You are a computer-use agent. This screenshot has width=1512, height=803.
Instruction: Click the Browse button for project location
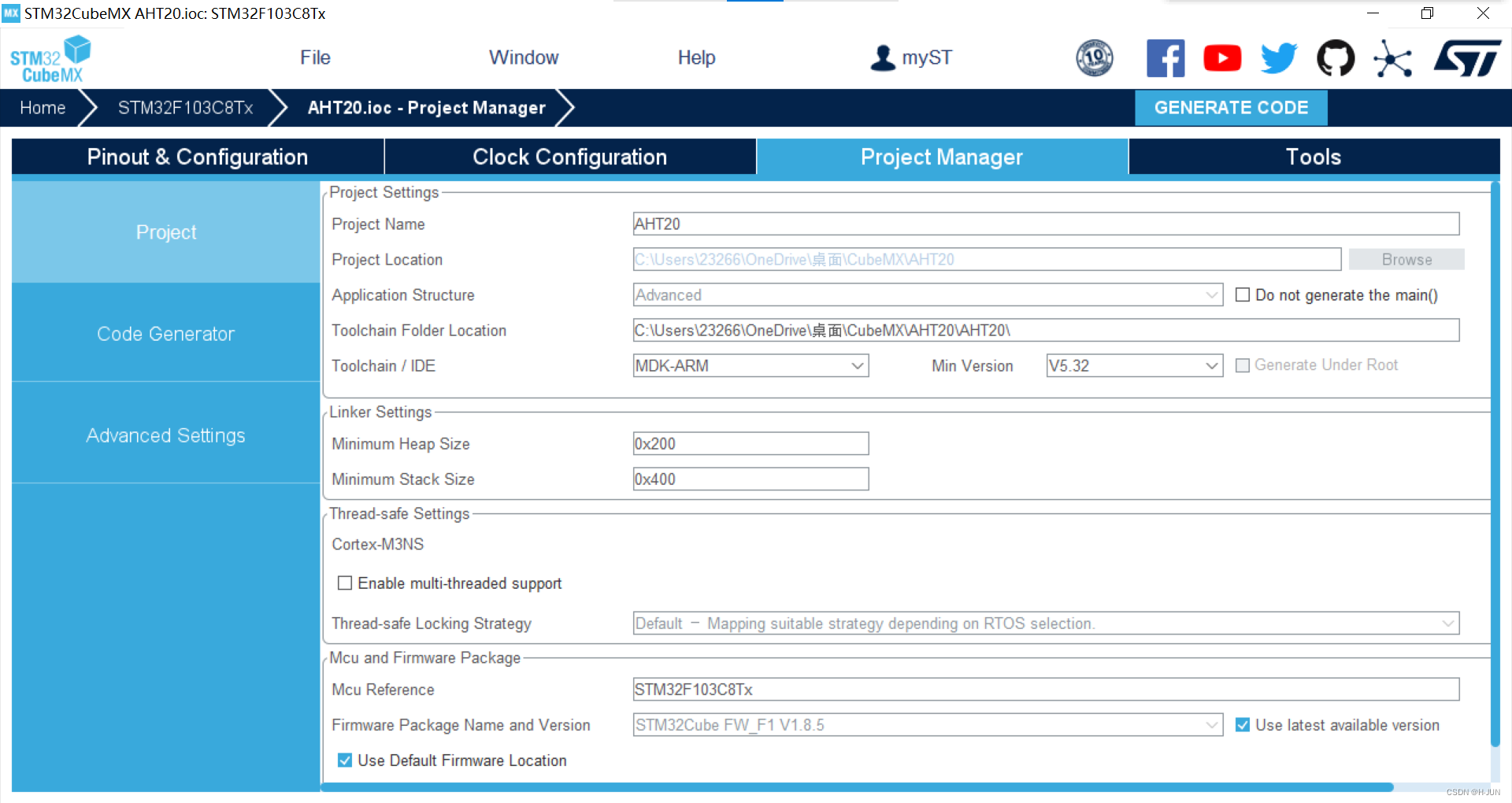coord(1406,260)
